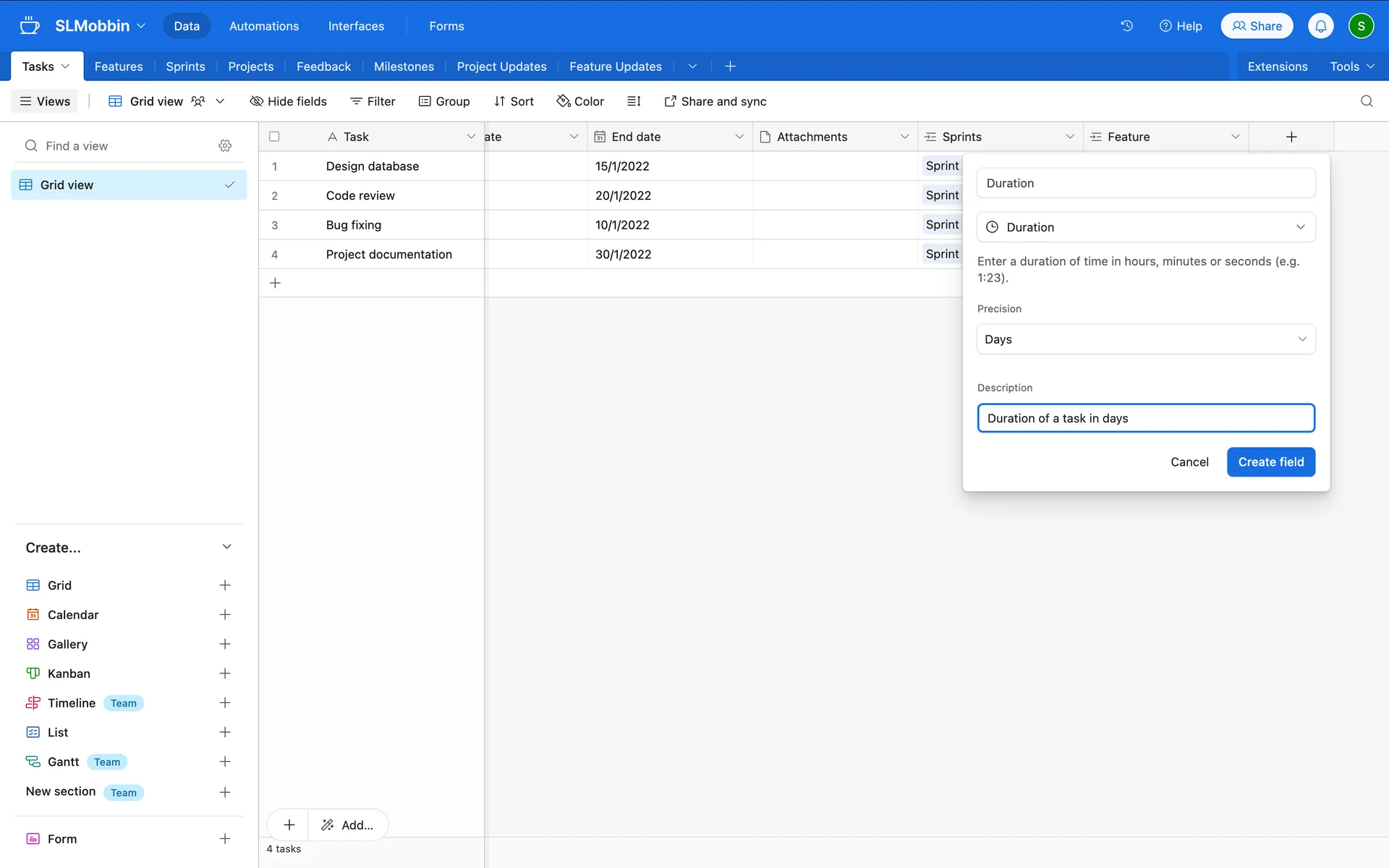
Task: Cancel the new field dialog
Action: click(x=1189, y=462)
